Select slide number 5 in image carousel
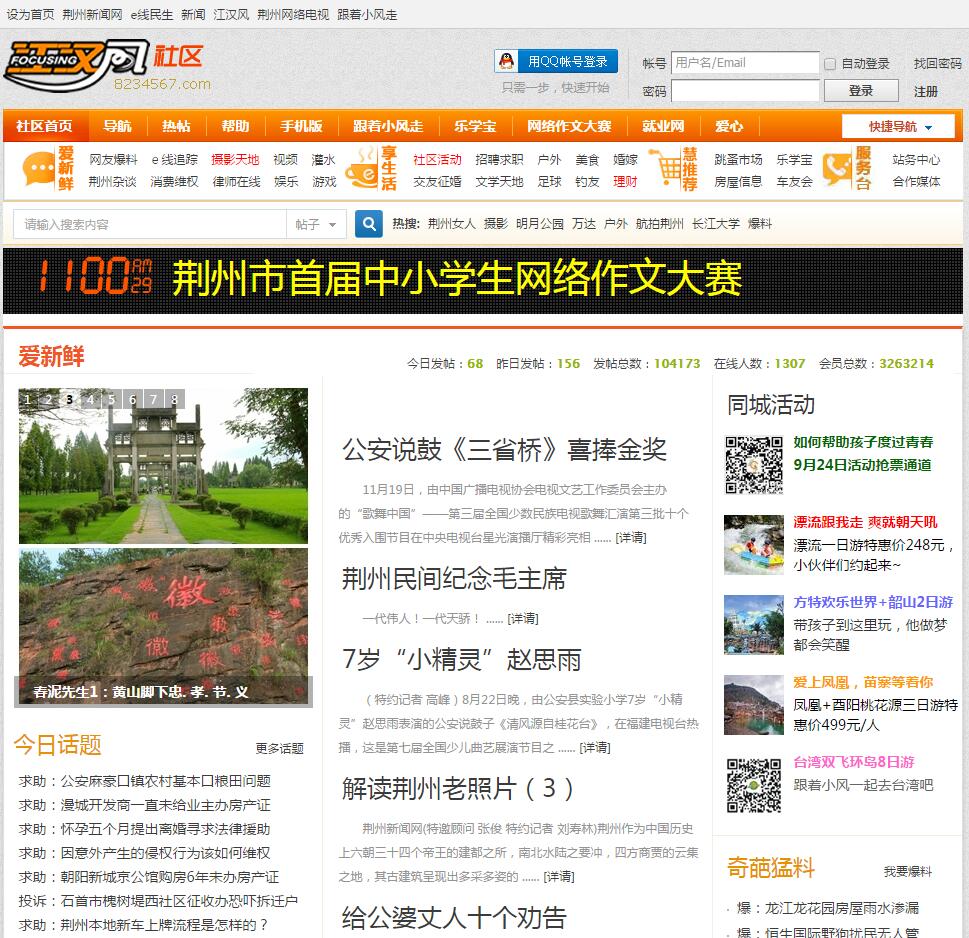Image resolution: width=969 pixels, height=938 pixels. (112, 399)
